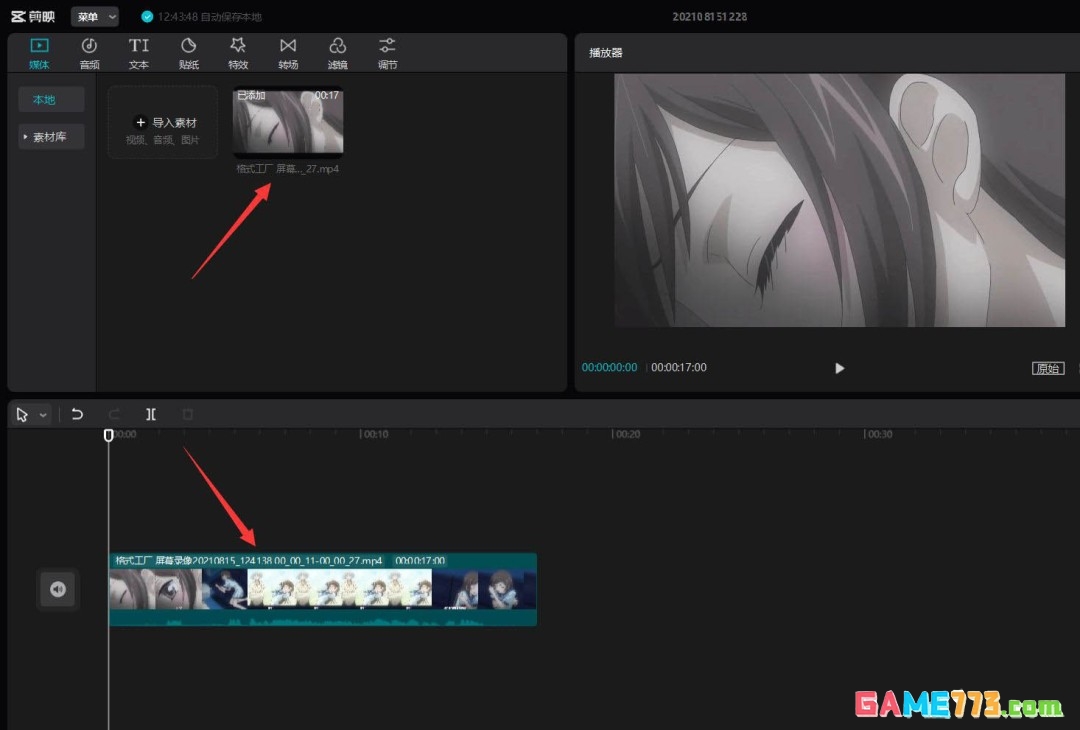Click the auto-save checkmark status icon

pos(147,17)
